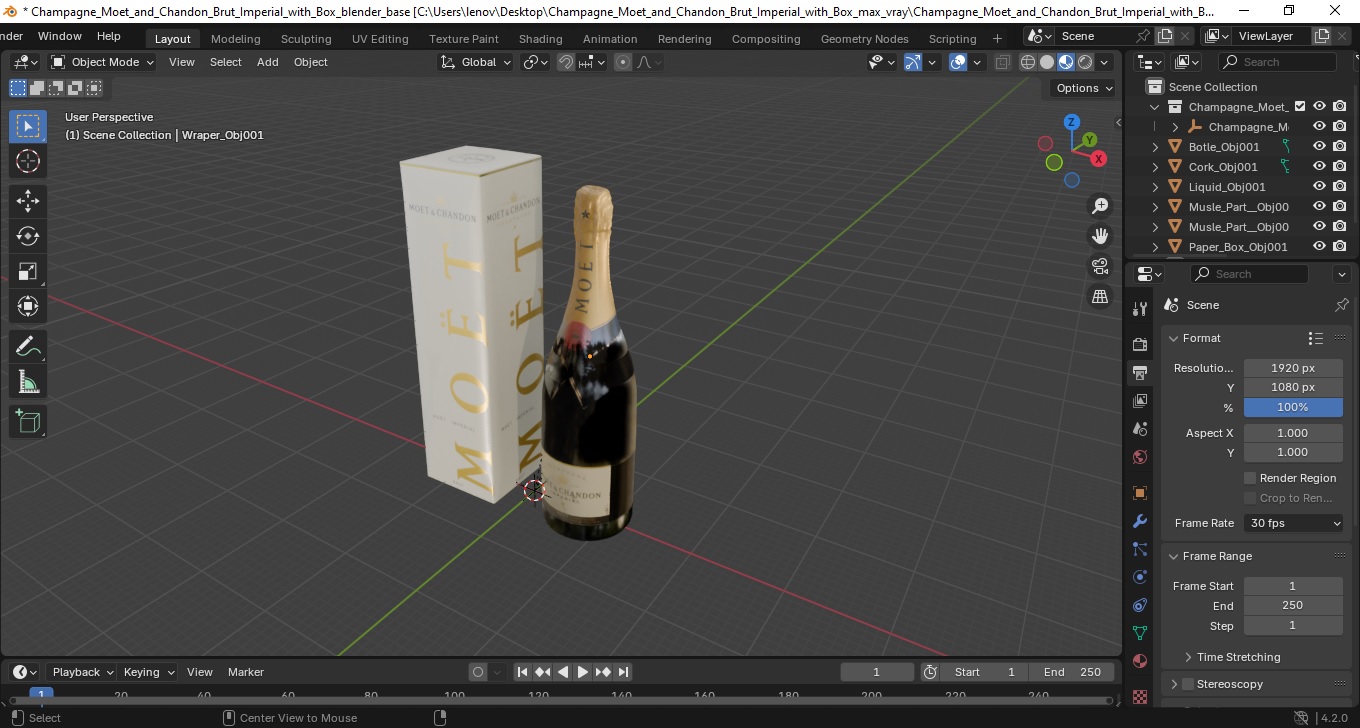Collapse the Frame Range panel
The image size is (1360, 728).
pyautogui.click(x=1174, y=556)
